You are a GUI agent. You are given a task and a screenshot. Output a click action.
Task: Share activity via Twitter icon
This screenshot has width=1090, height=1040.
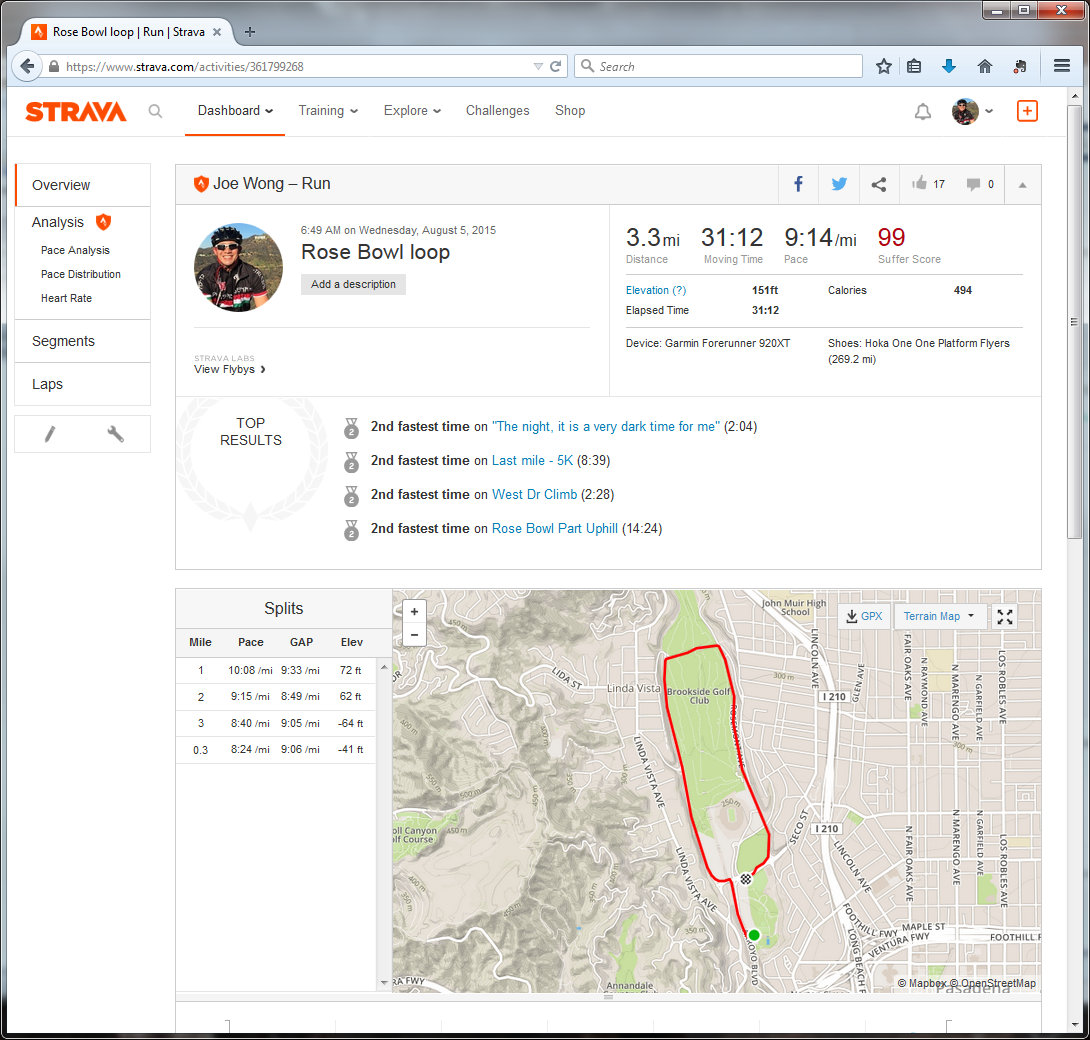click(838, 184)
